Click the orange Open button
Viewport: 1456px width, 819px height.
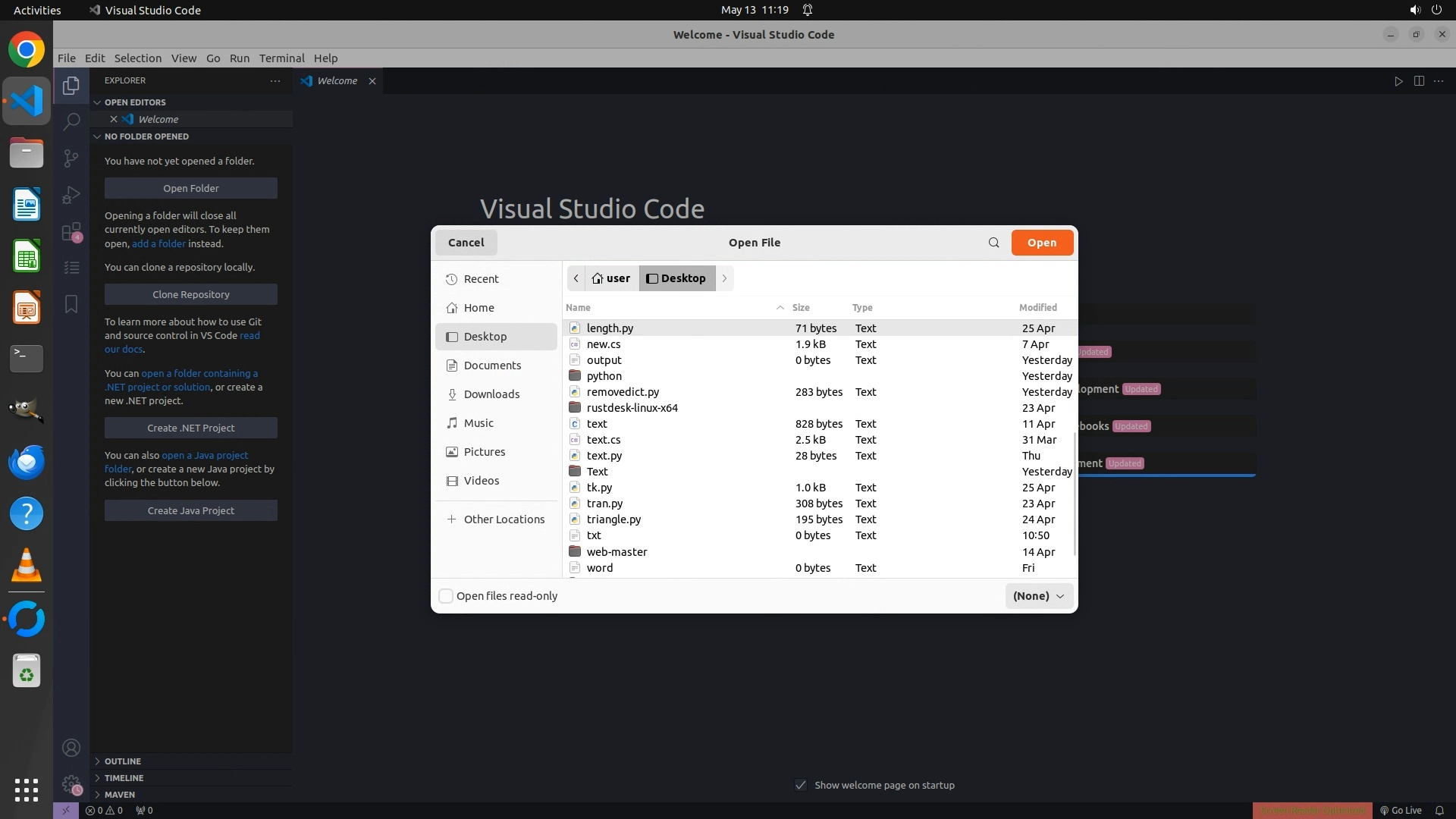(1041, 243)
